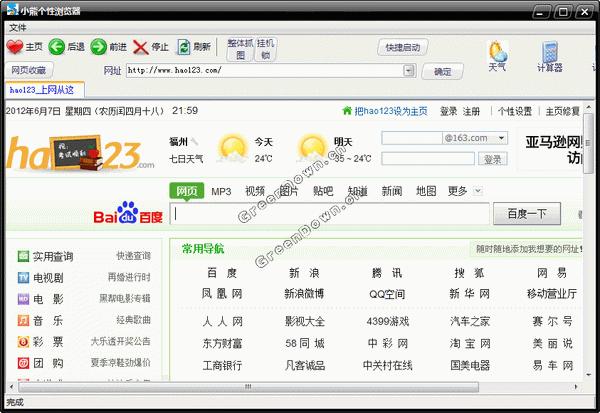Click the 百度一下 search button
The height and width of the screenshot is (413, 600).
[x=527, y=214]
